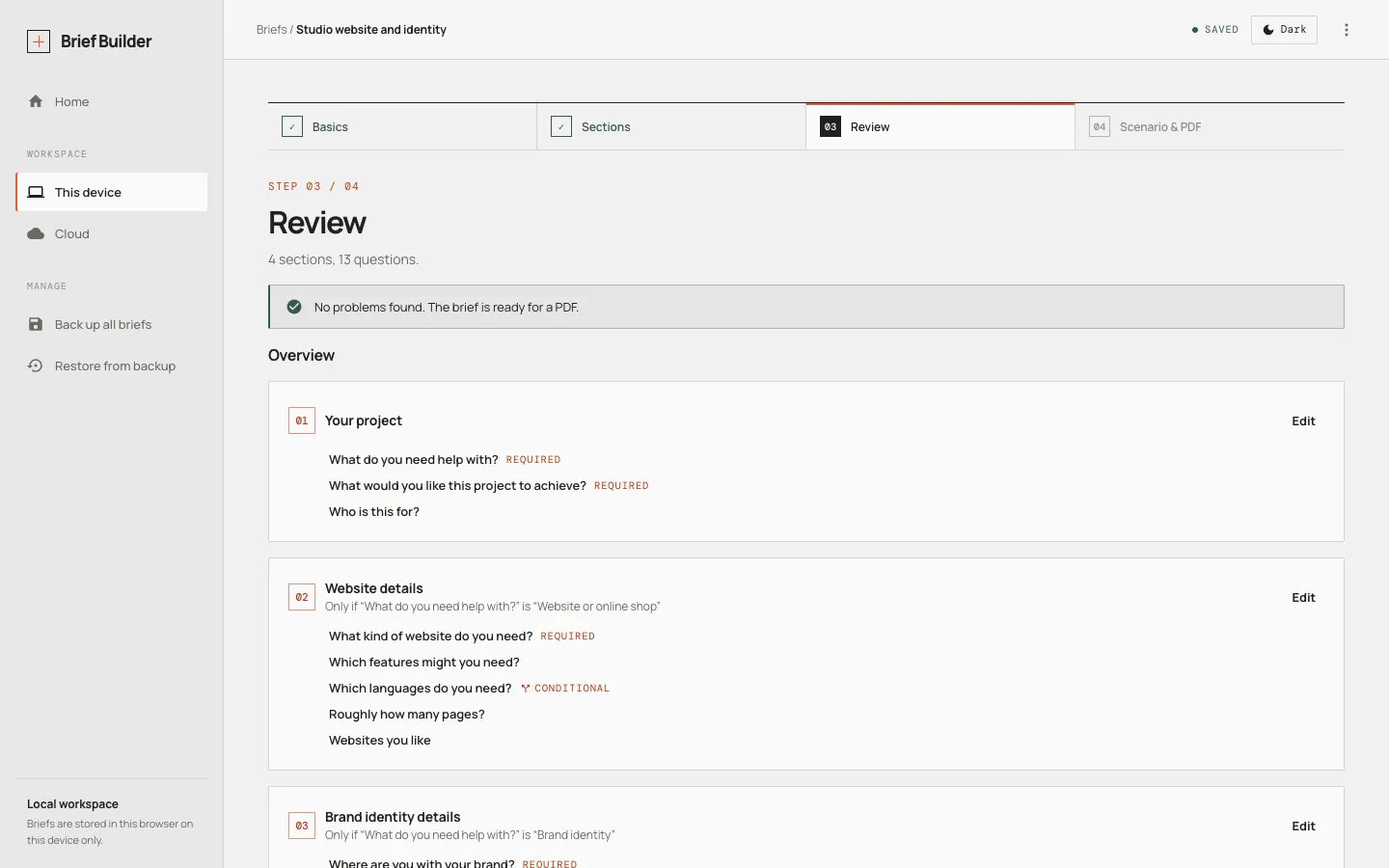The width and height of the screenshot is (1389, 868).
Task: Select the Review step tab
Action: [x=940, y=126]
